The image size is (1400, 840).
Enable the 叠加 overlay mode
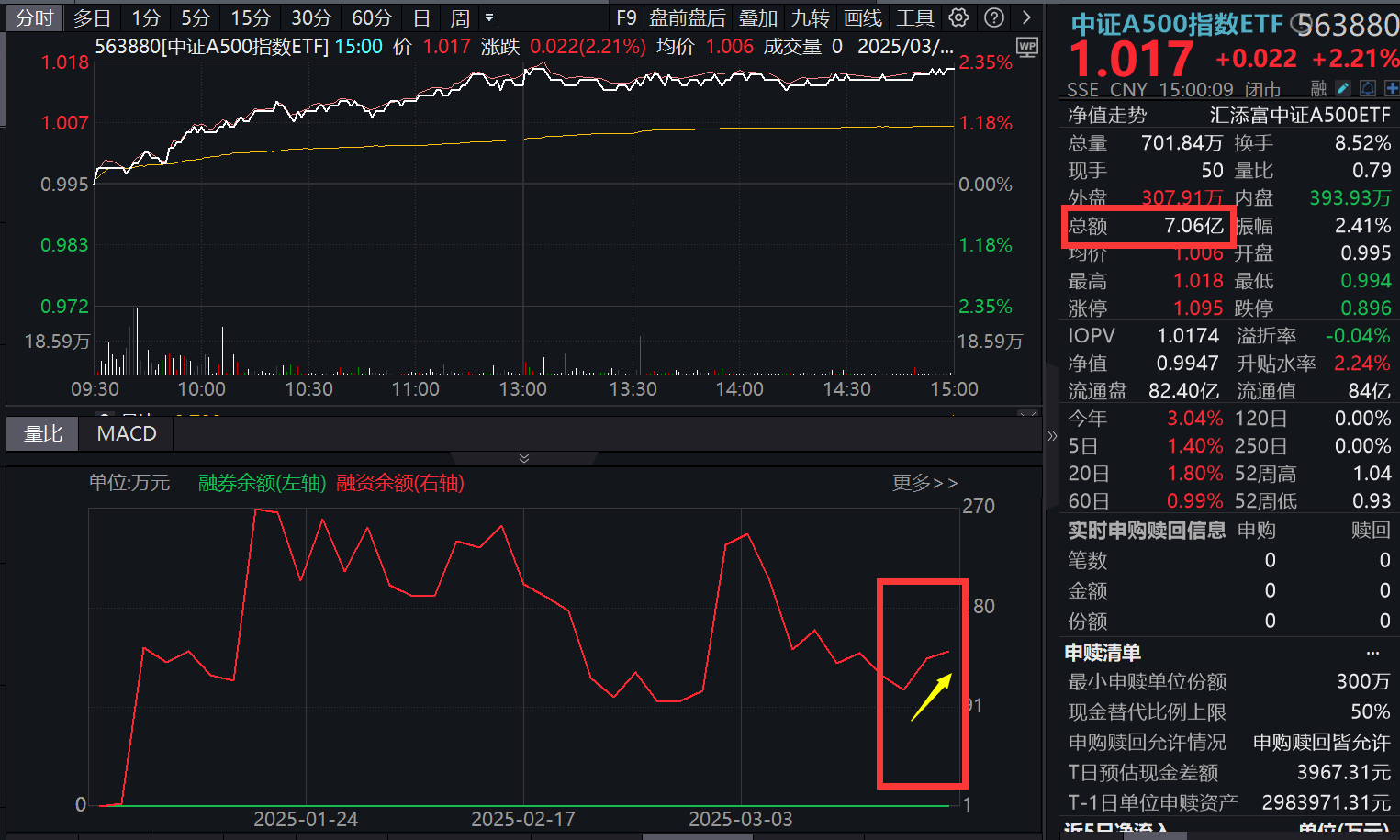coord(757,17)
